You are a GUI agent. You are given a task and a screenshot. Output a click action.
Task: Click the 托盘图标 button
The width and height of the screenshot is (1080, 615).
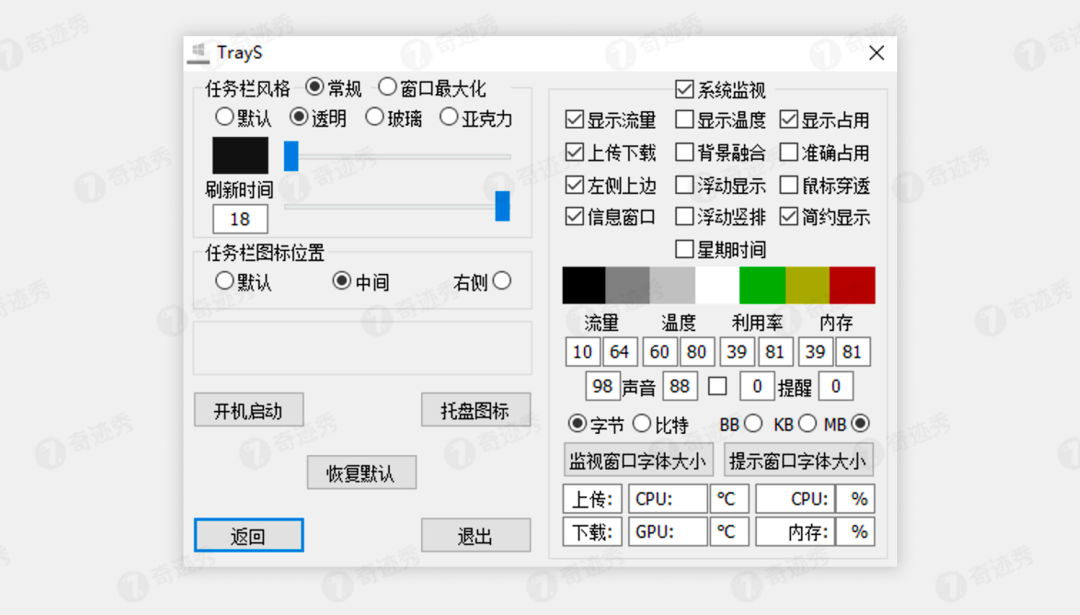pos(475,410)
